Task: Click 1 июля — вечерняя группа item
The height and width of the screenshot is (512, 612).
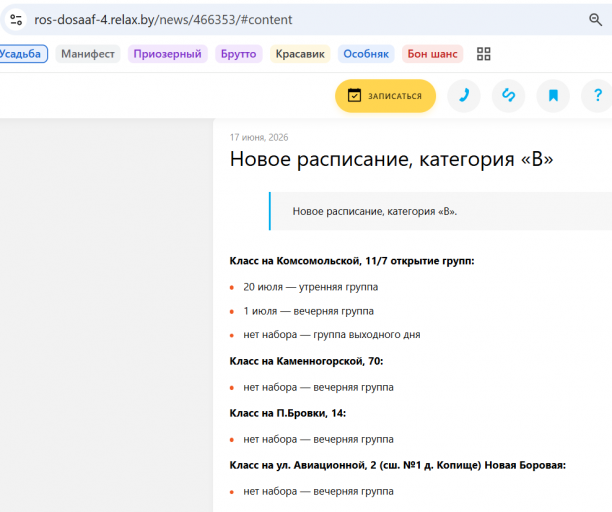Action: click(308, 311)
